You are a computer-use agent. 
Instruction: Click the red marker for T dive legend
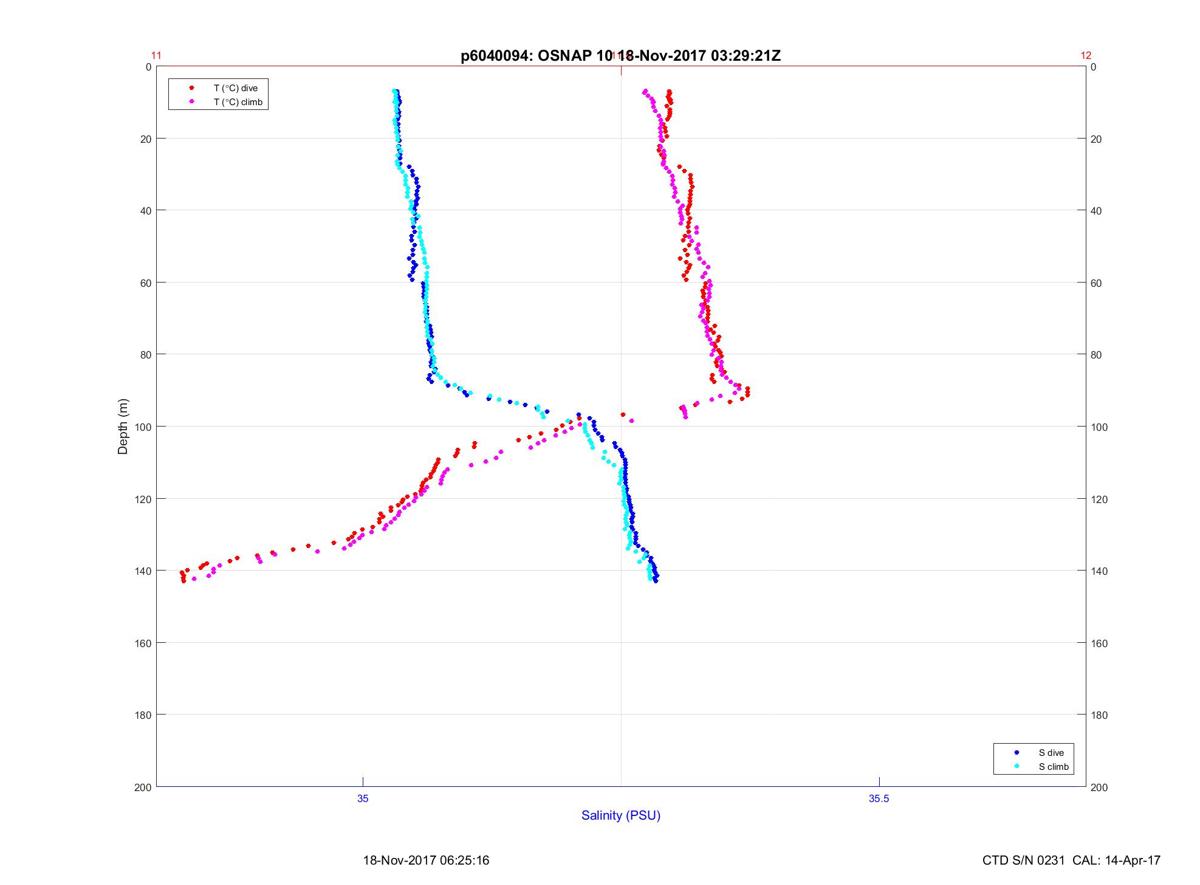point(191,88)
